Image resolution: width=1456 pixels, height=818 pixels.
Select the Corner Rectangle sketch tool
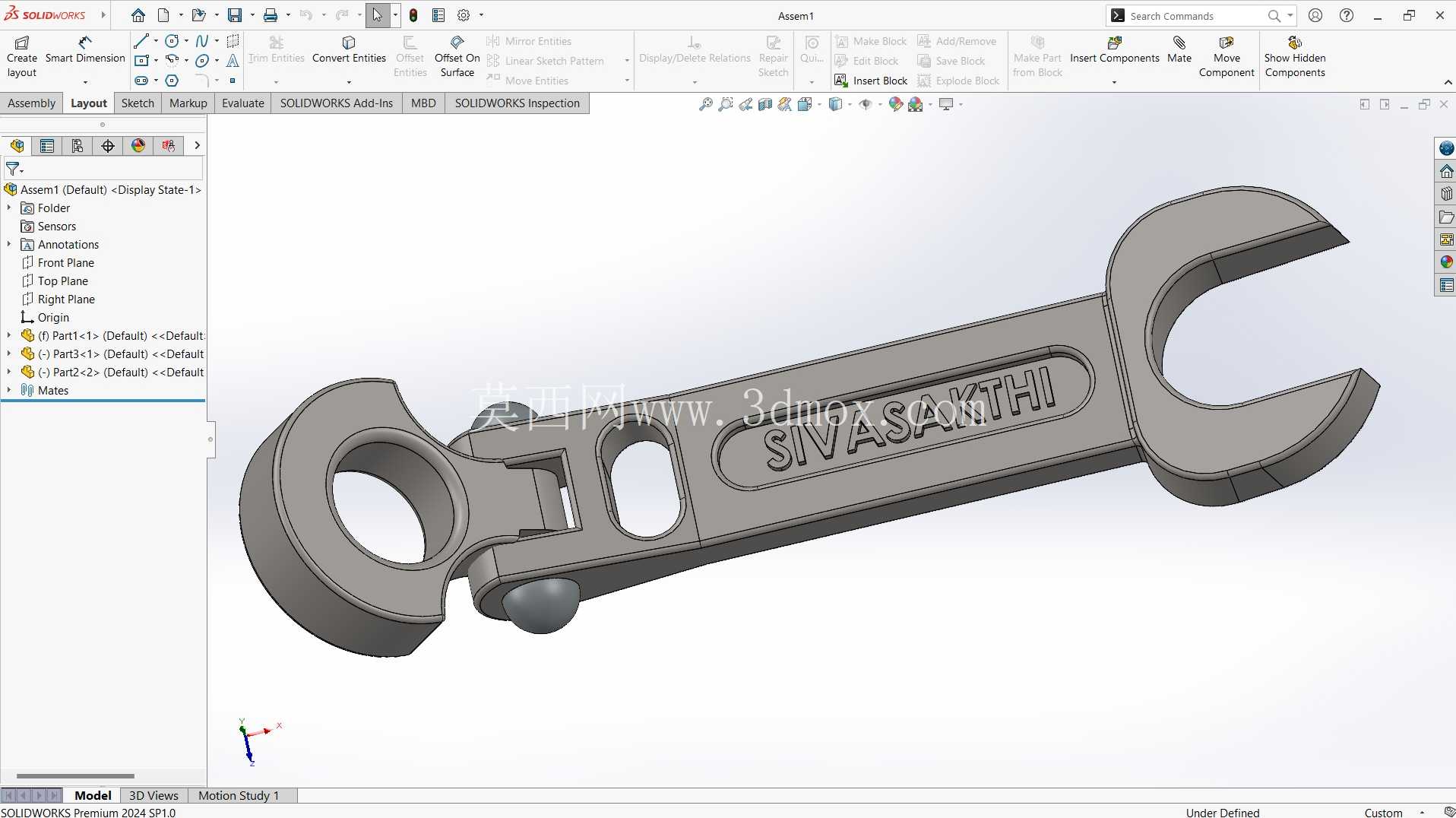pyautogui.click(x=141, y=61)
